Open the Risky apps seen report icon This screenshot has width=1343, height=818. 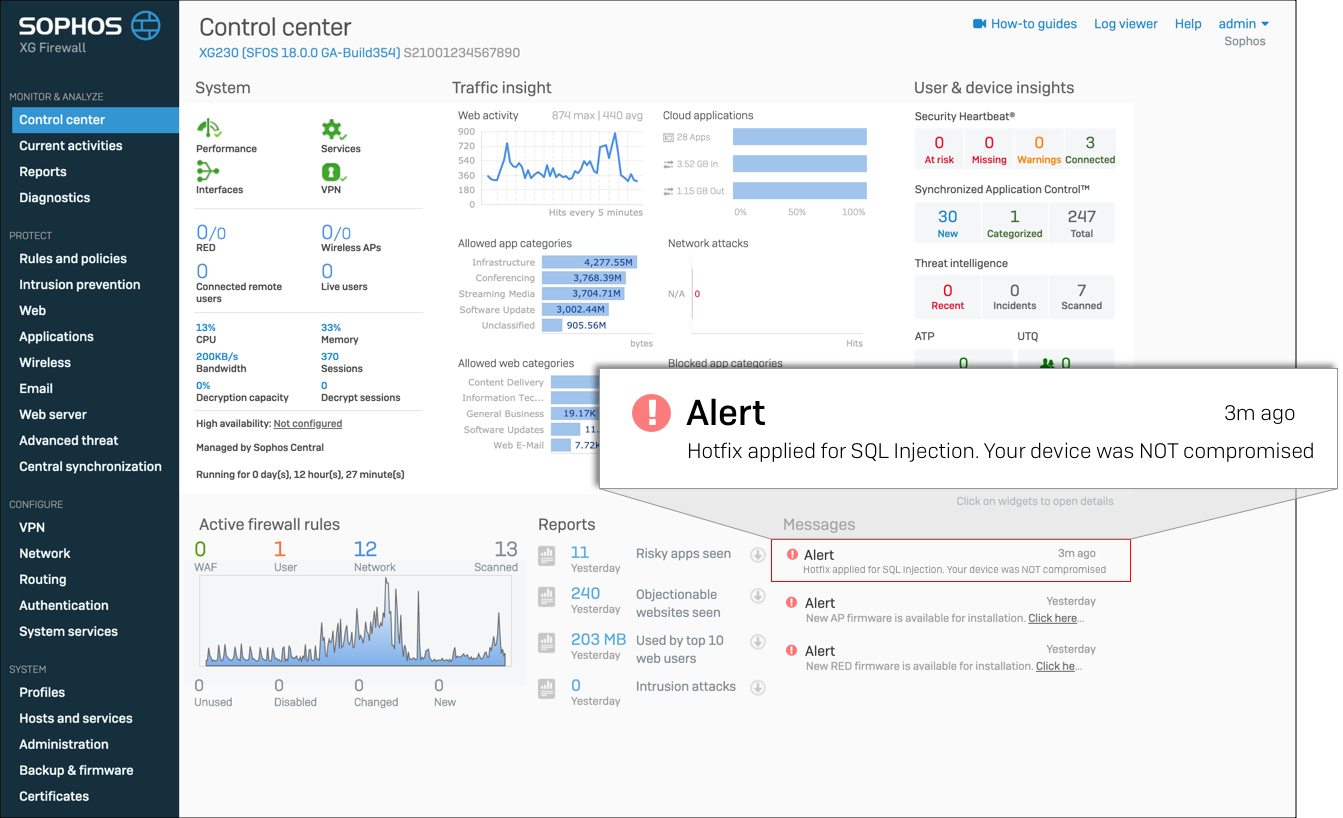[546, 555]
